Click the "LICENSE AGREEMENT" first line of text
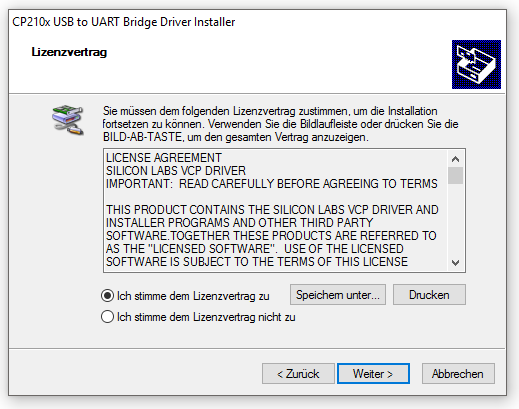The image size is (519, 409). tap(164, 157)
